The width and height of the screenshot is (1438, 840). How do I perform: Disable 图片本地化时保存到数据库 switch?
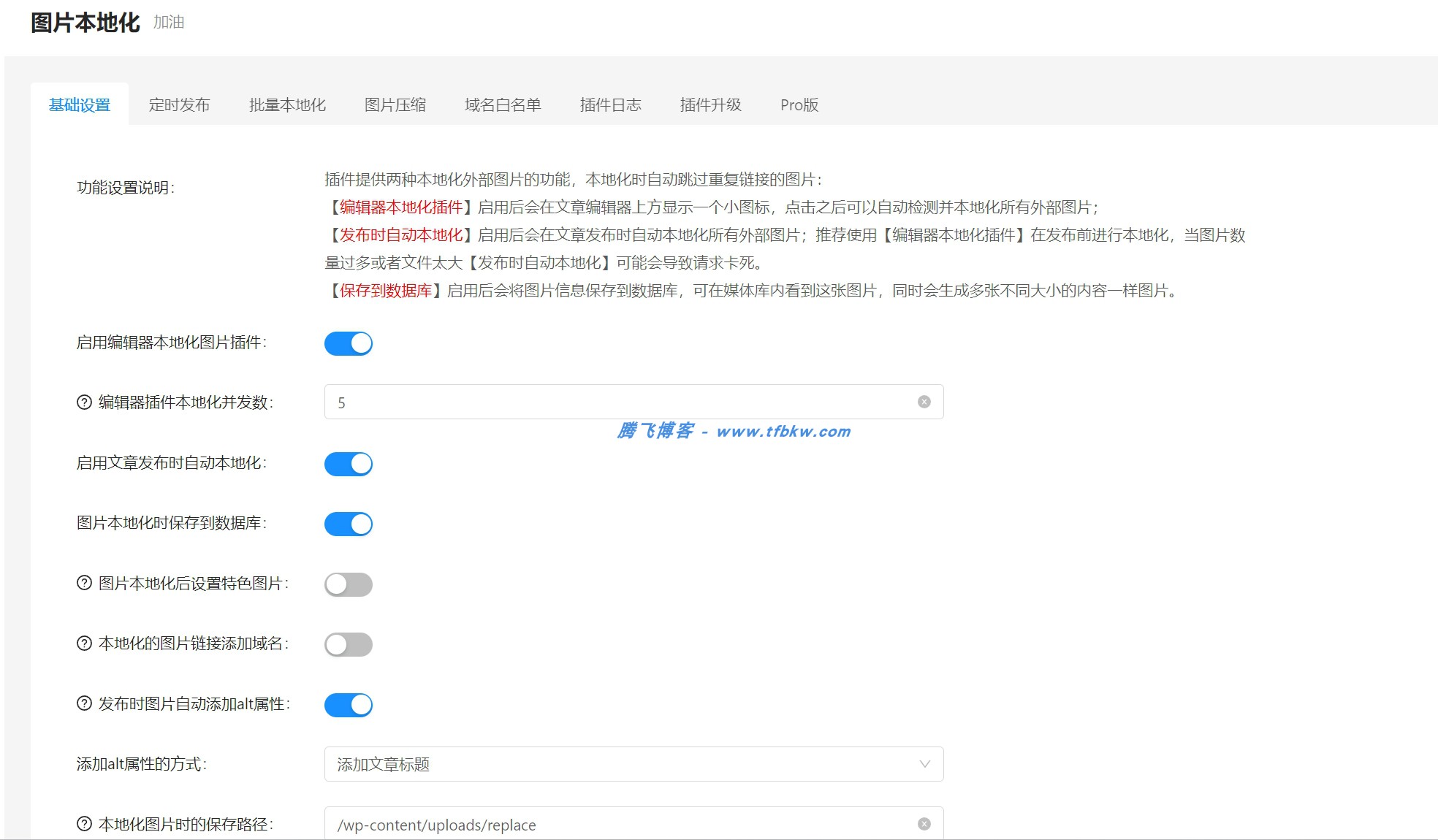pyautogui.click(x=349, y=524)
